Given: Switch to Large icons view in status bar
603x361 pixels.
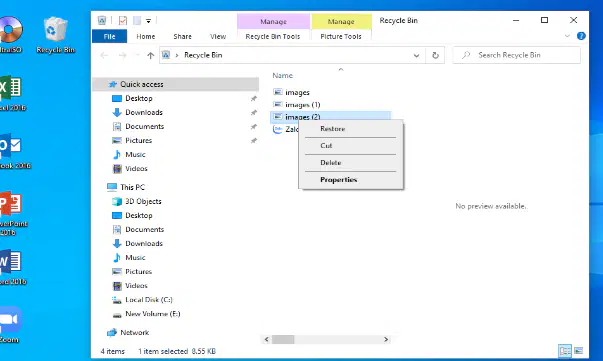Looking at the screenshot, I should click(578, 351).
